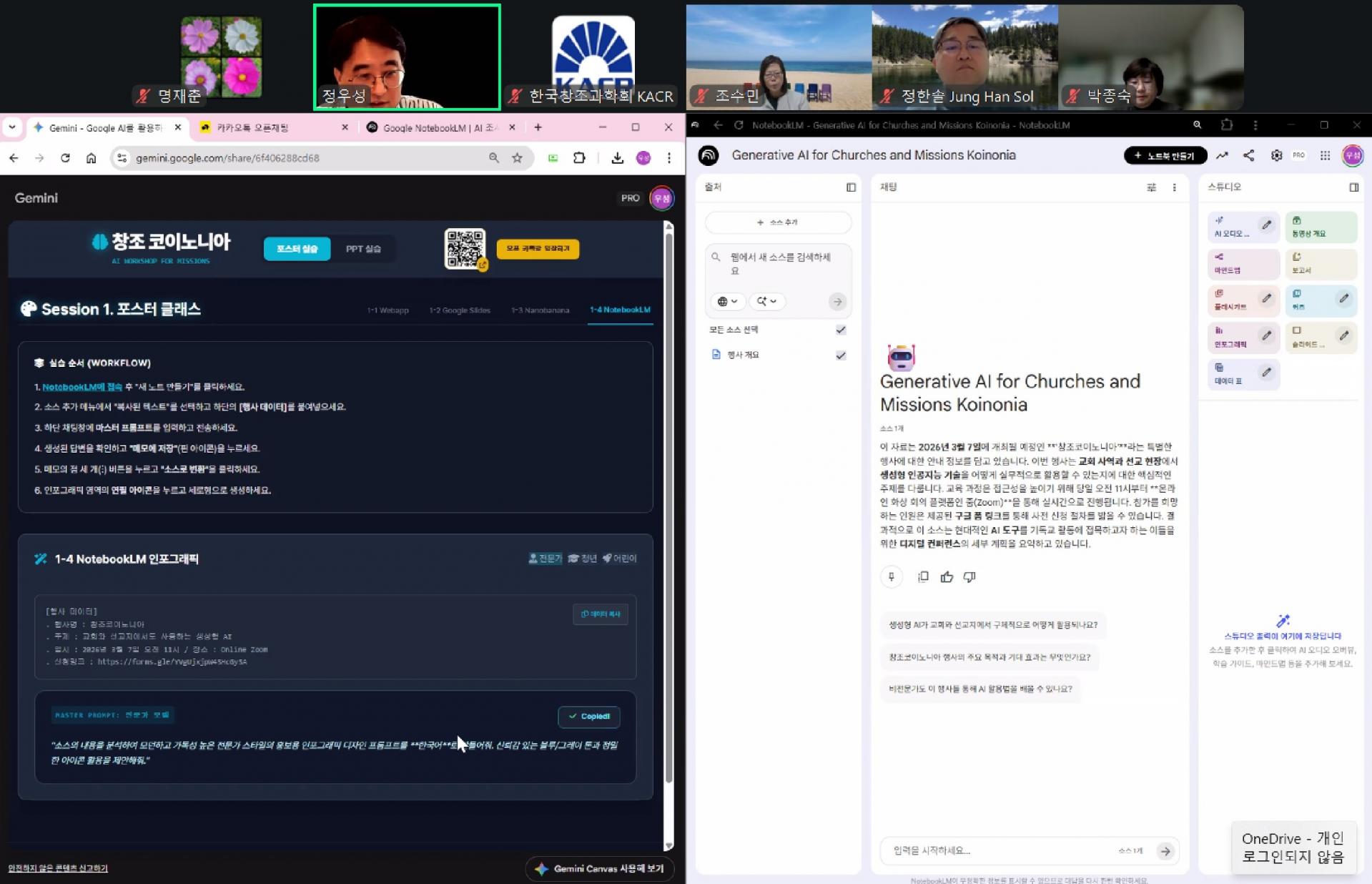Edit the 데이터 표 options with the pencil
The height and width of the screenshot is (884, 1372).
(x=1266, y=373)
